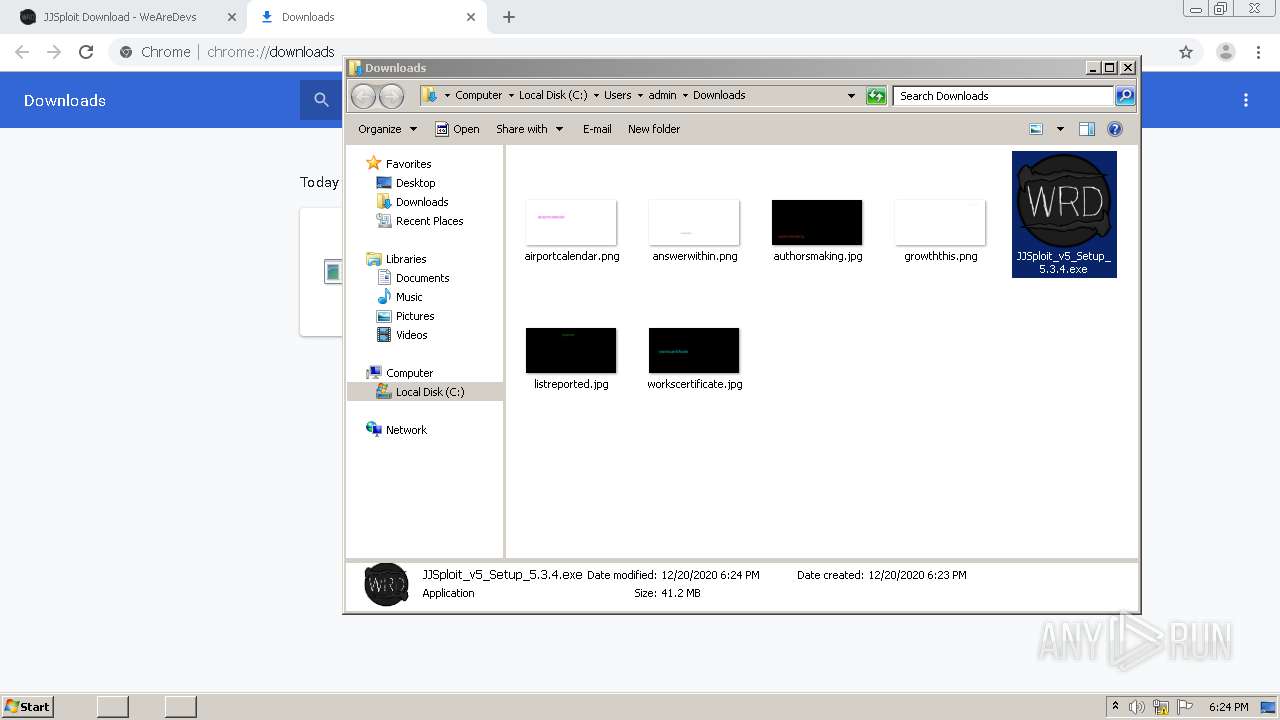Open Downloads page three-dot more actions

(1246, 100)
